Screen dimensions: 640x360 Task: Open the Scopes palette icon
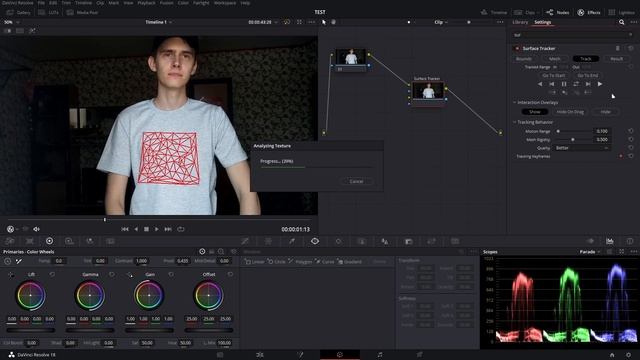coord(610,241)
